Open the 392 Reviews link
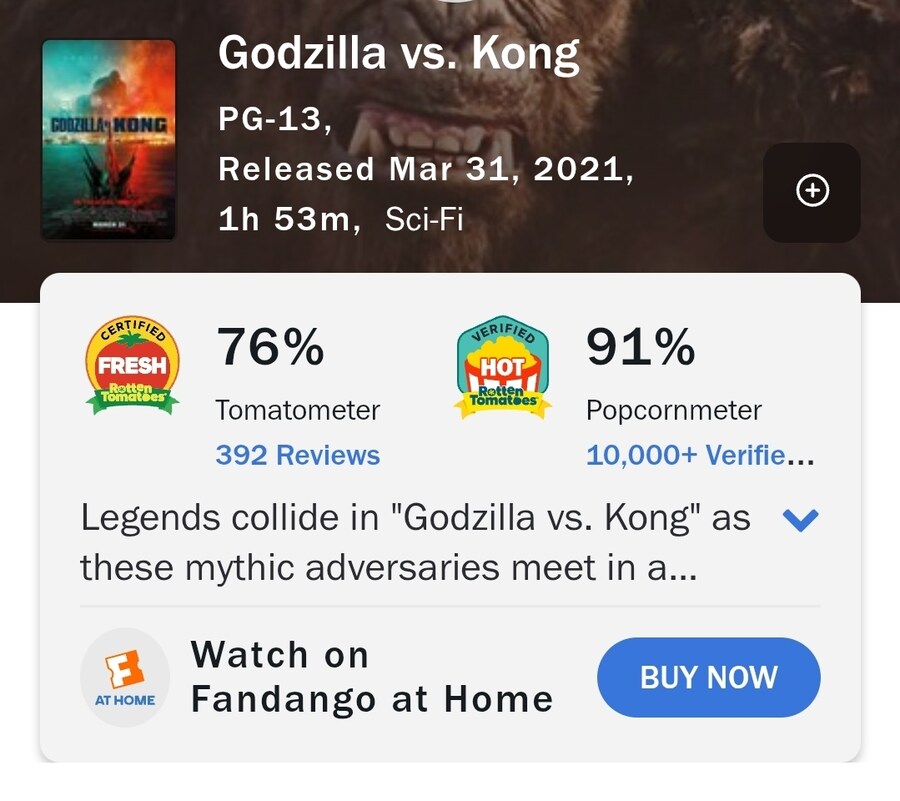This screenshot has width=900, height=801. [298, 456]
